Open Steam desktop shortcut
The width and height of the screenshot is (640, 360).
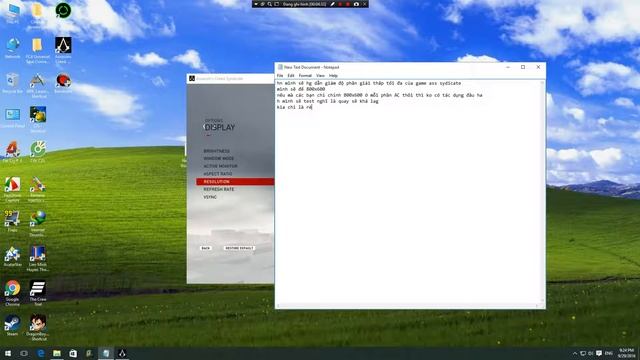(x=12, y=325)
